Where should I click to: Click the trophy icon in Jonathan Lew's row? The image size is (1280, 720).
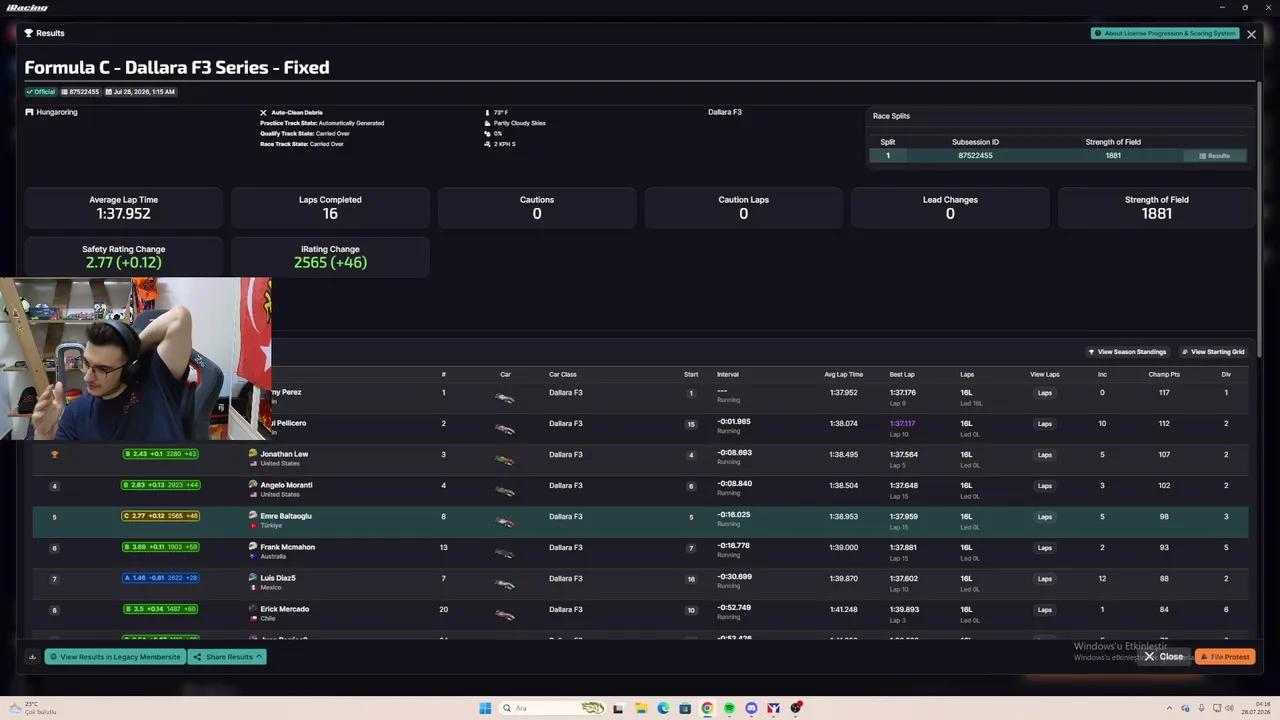point(54,454)
